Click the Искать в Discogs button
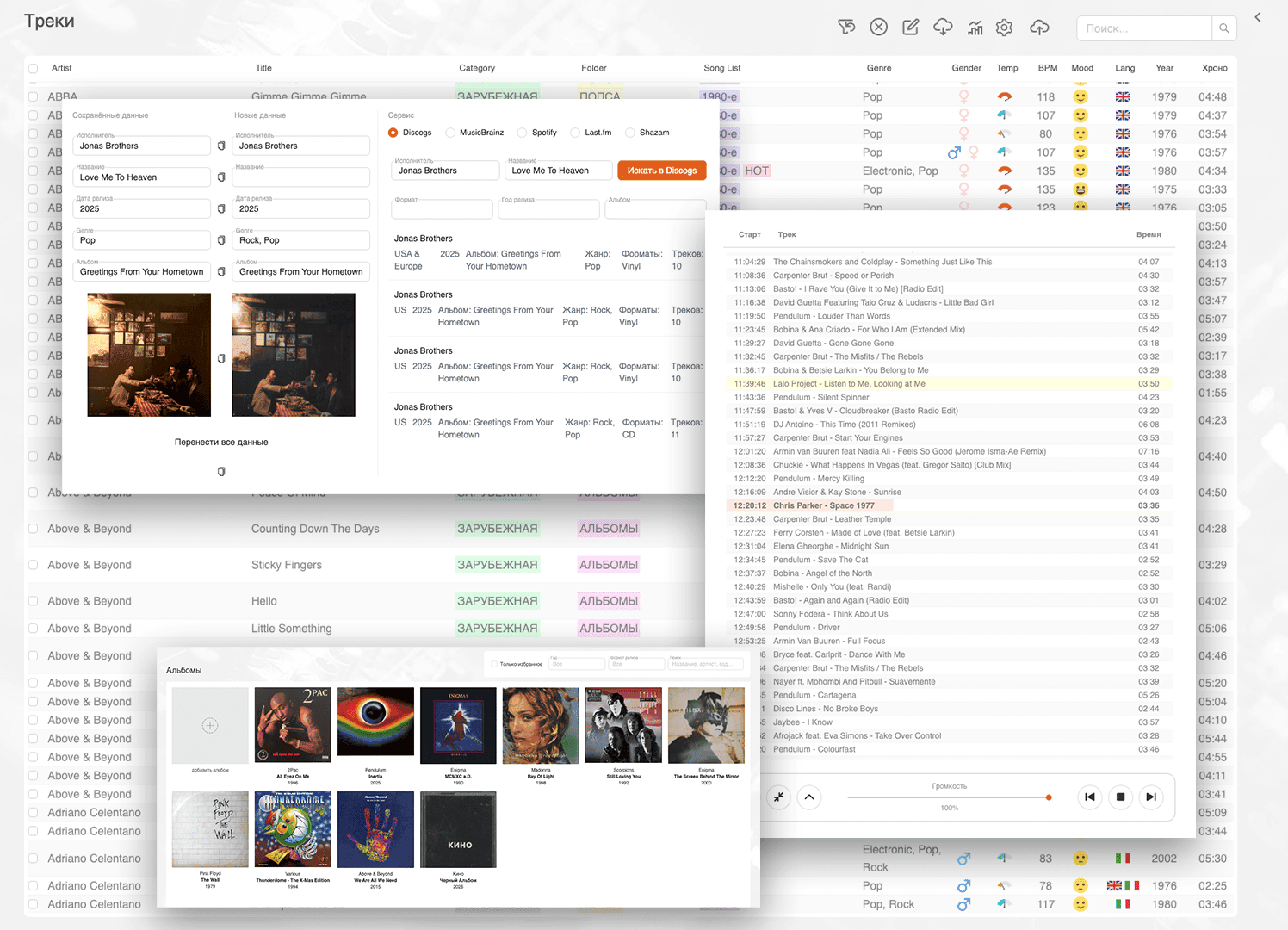 tap(662, 170)
